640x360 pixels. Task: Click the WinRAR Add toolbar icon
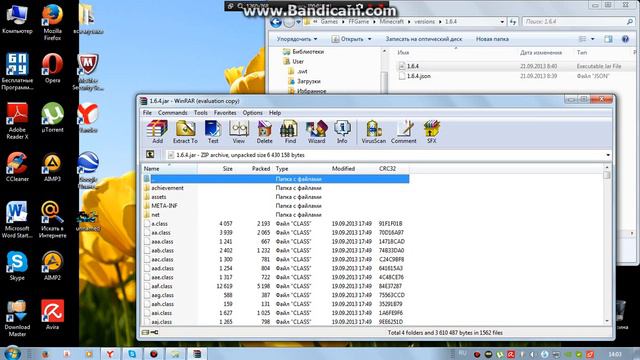[158, 132]
